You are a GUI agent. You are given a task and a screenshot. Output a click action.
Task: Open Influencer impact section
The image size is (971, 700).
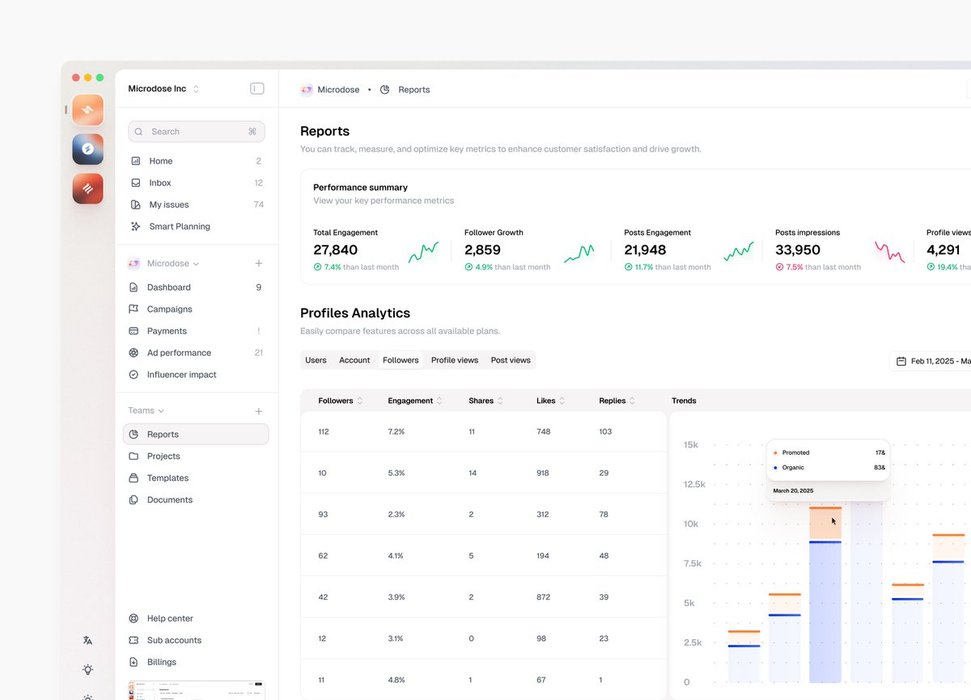click(x=181, y=375)
